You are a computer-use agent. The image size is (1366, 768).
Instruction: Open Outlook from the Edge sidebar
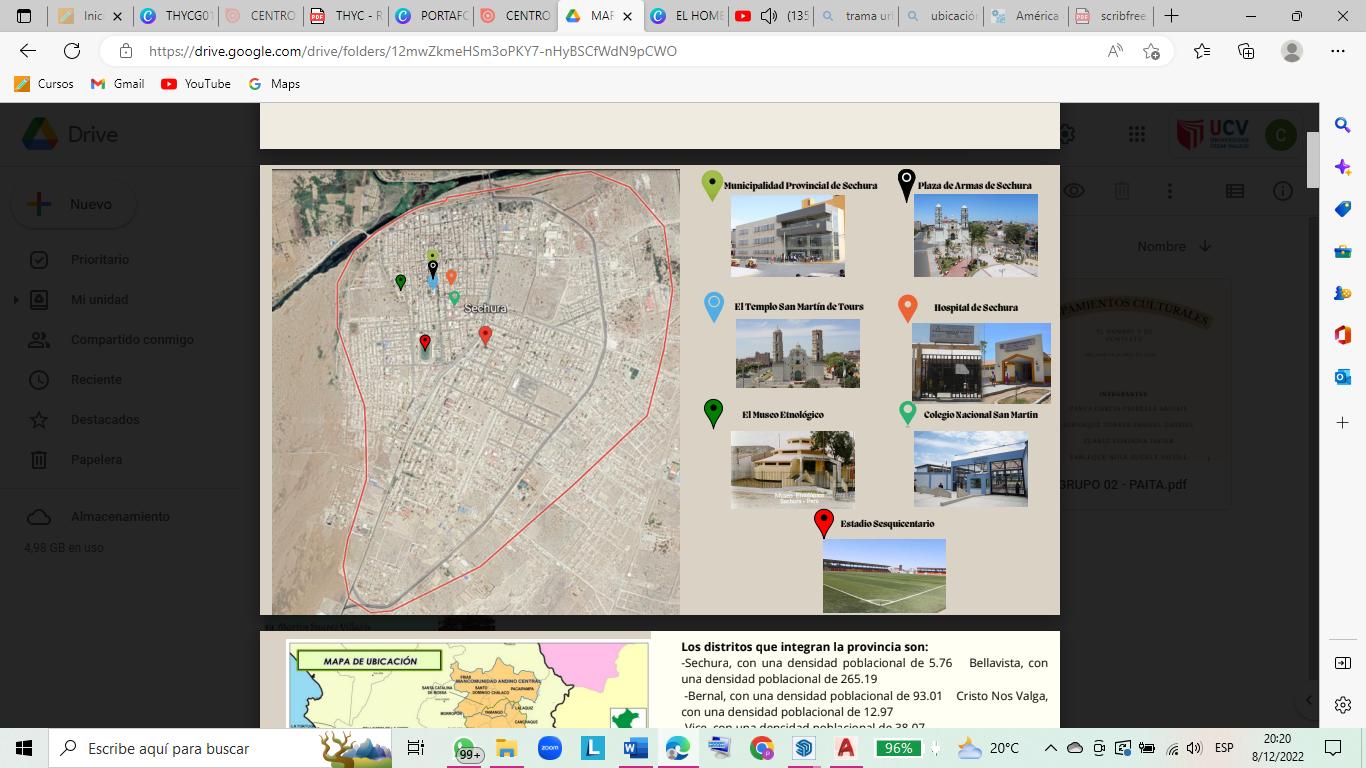pos(1343,377)
